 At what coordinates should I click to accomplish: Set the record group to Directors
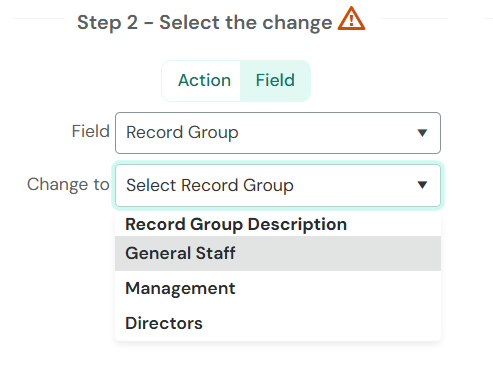tap(278, 323)
